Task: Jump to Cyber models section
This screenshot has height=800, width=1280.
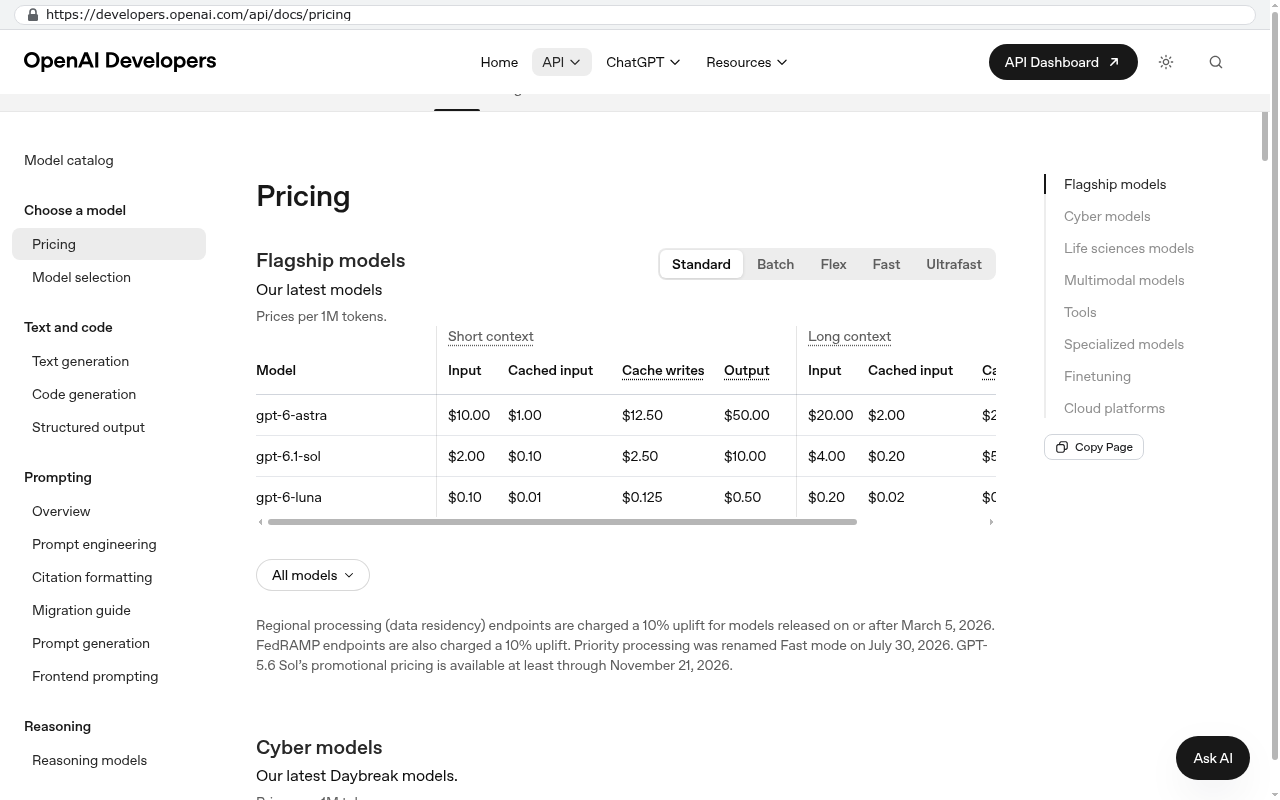Action: (1107, 216)
